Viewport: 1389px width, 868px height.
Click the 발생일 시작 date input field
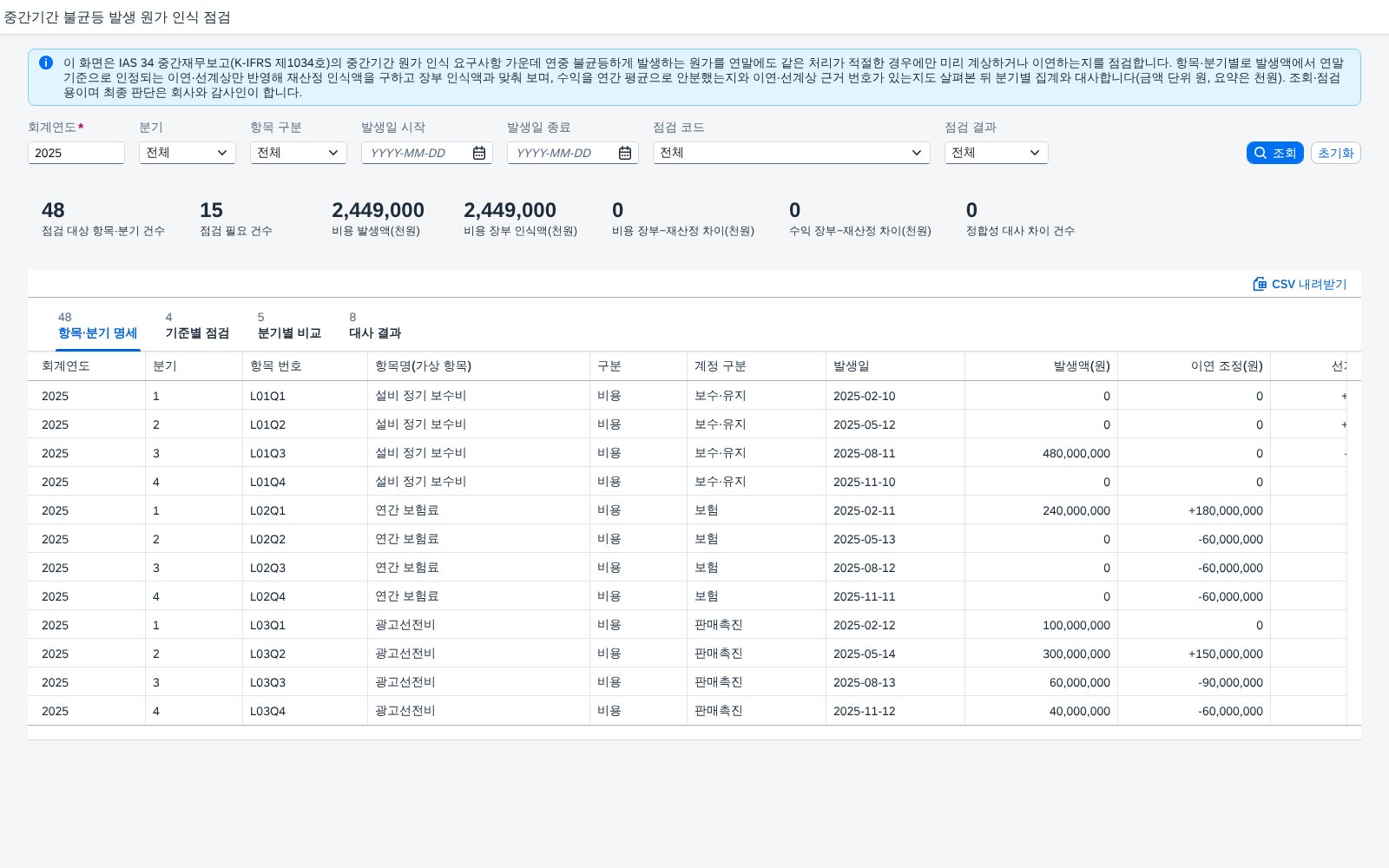pos(417,153)
